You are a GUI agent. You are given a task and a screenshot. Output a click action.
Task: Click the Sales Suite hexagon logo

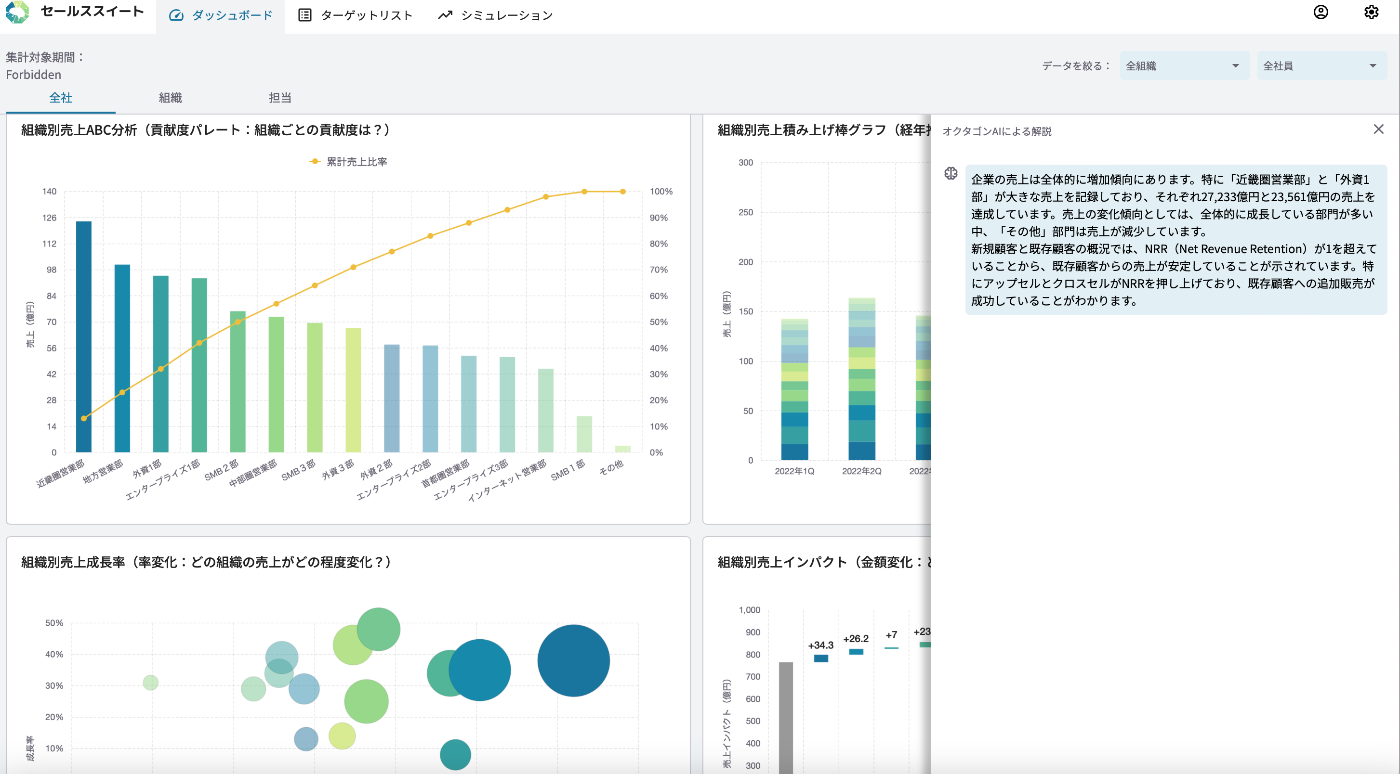(x=18, y=13)
